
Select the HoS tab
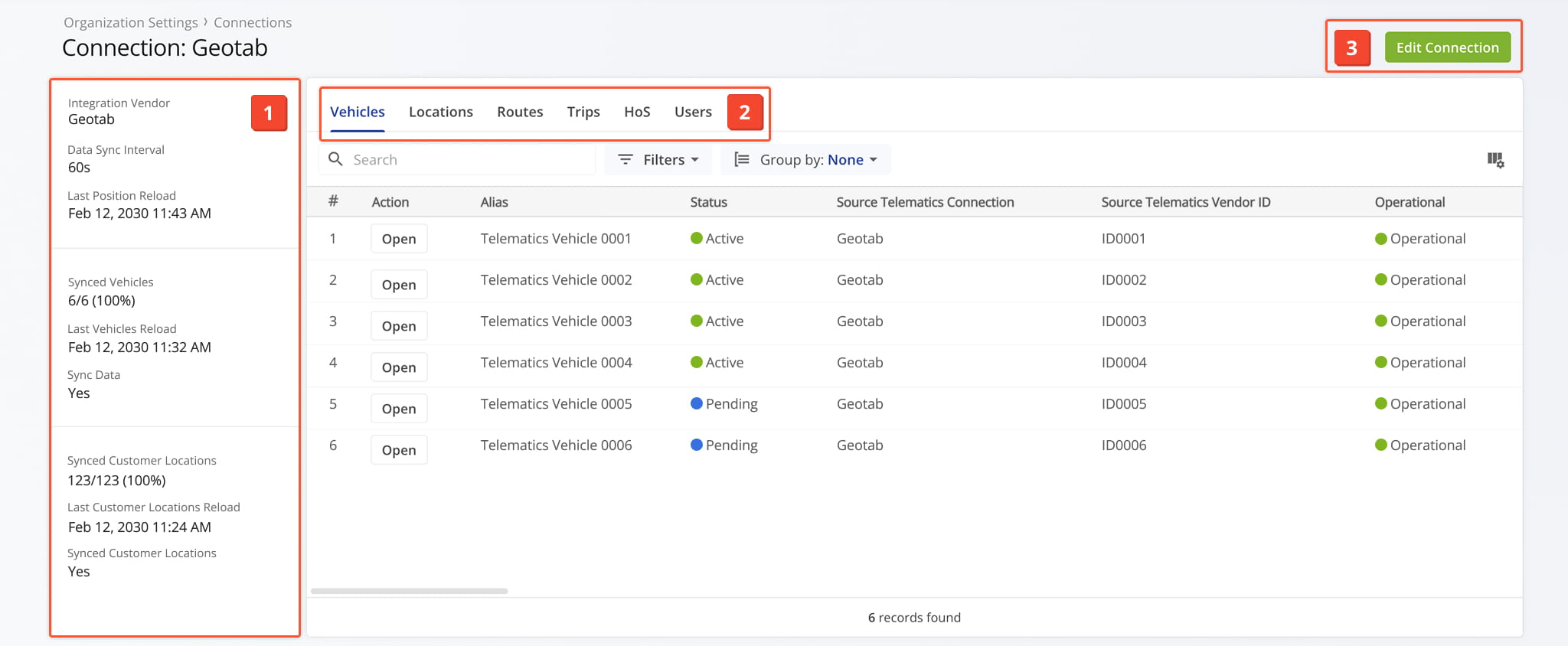pyautogui.click(x=636, y=112)
